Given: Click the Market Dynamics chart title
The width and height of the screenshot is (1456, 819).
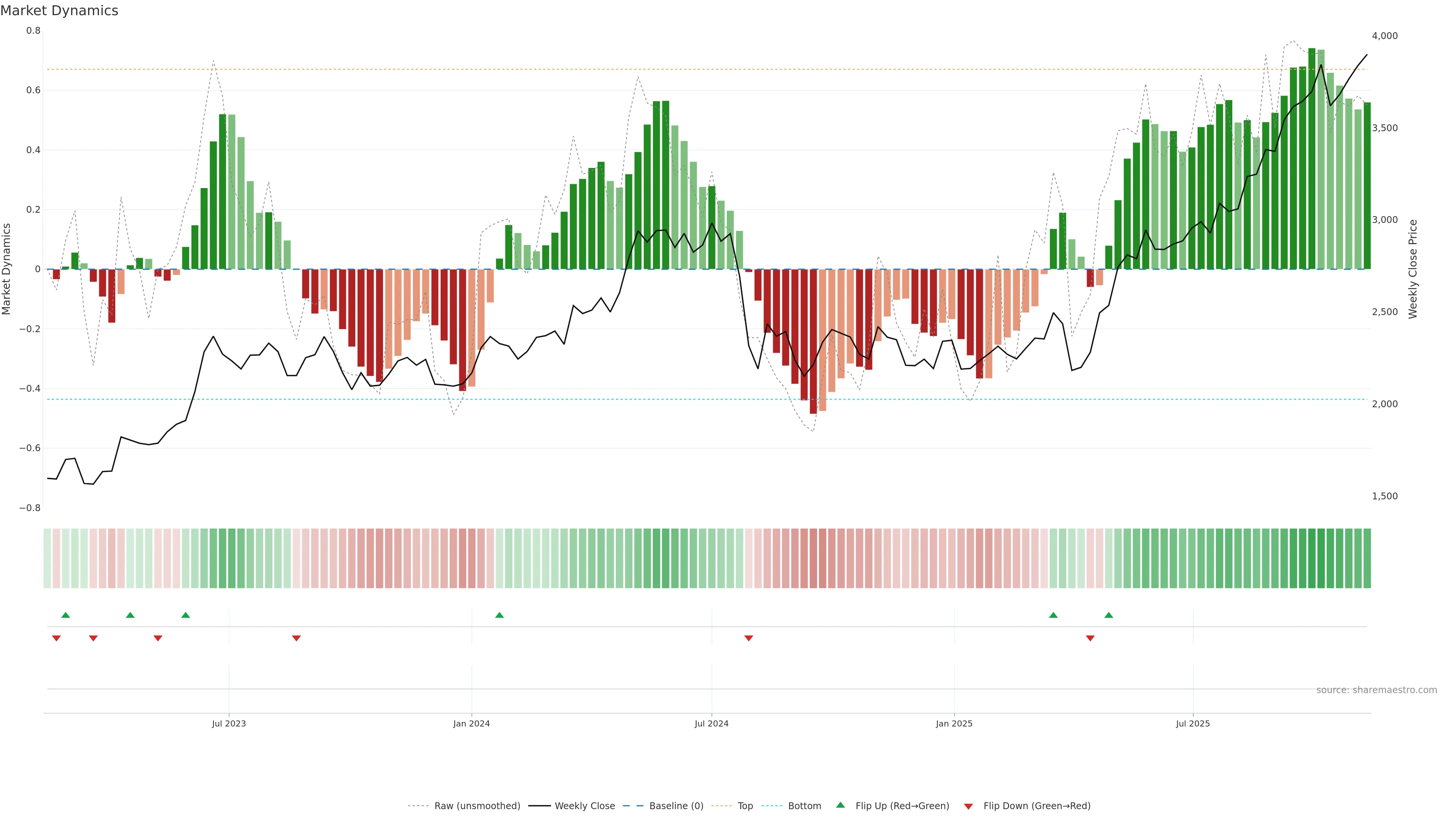Looking at the screenshot, I should pyautogui.click(x=60, y=11).
